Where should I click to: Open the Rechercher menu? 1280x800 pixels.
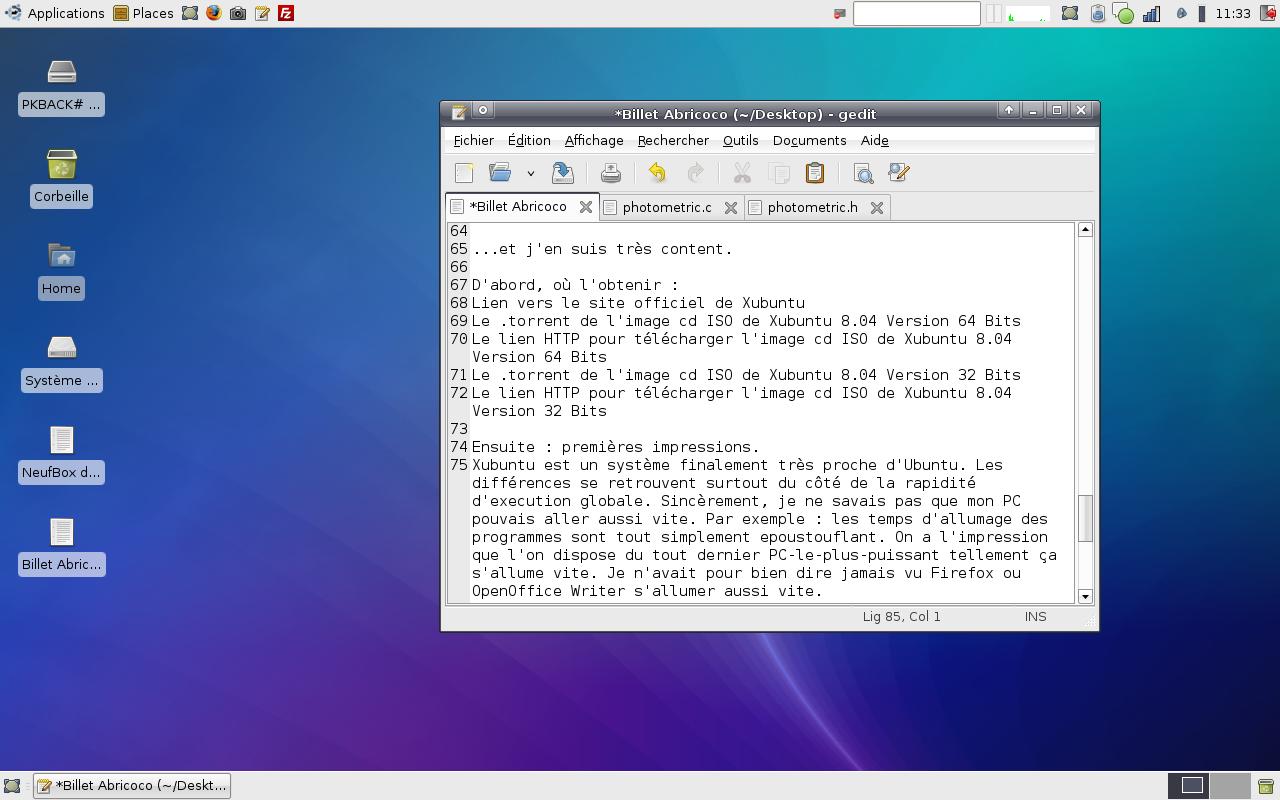click(673, 141)
